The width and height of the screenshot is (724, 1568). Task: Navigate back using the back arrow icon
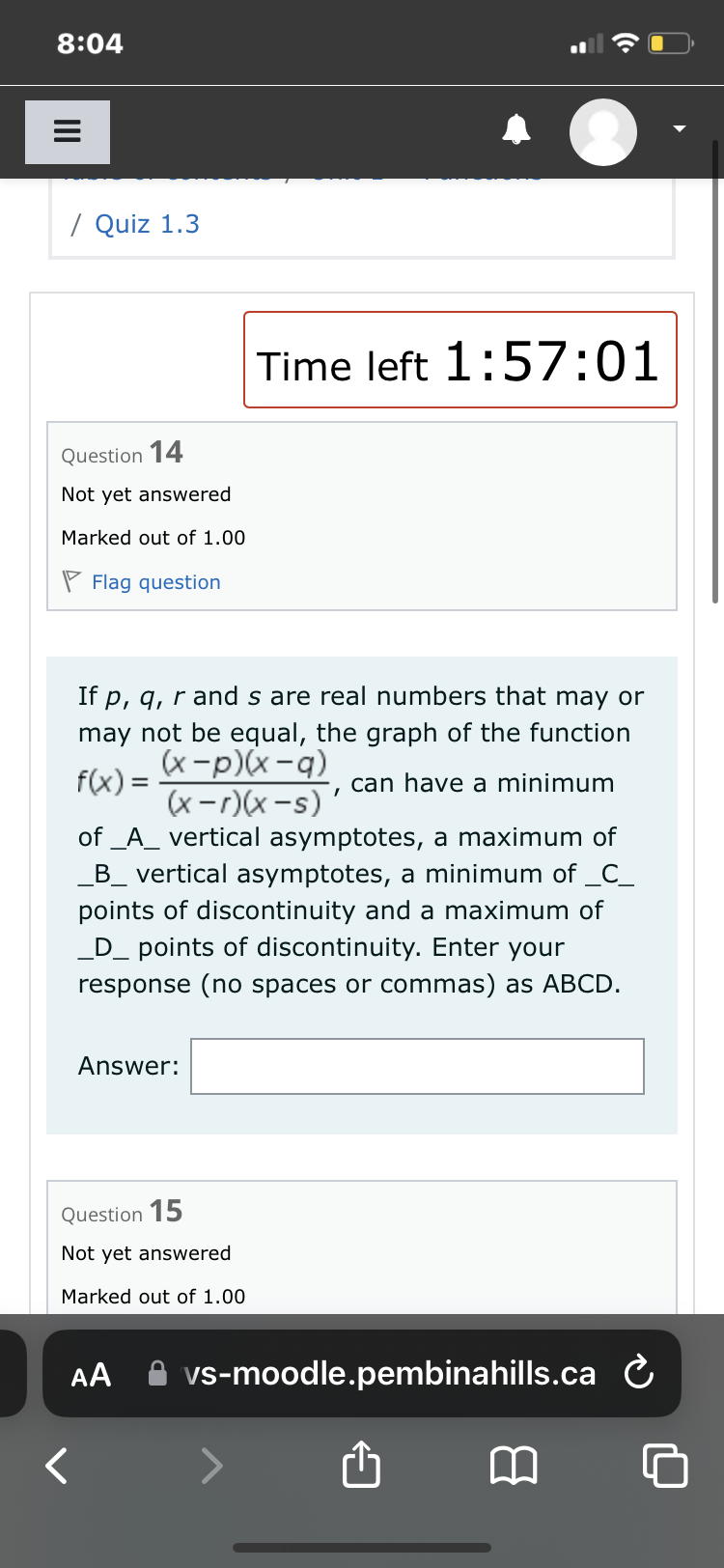pyautogui.click(x=54, y=1466)
